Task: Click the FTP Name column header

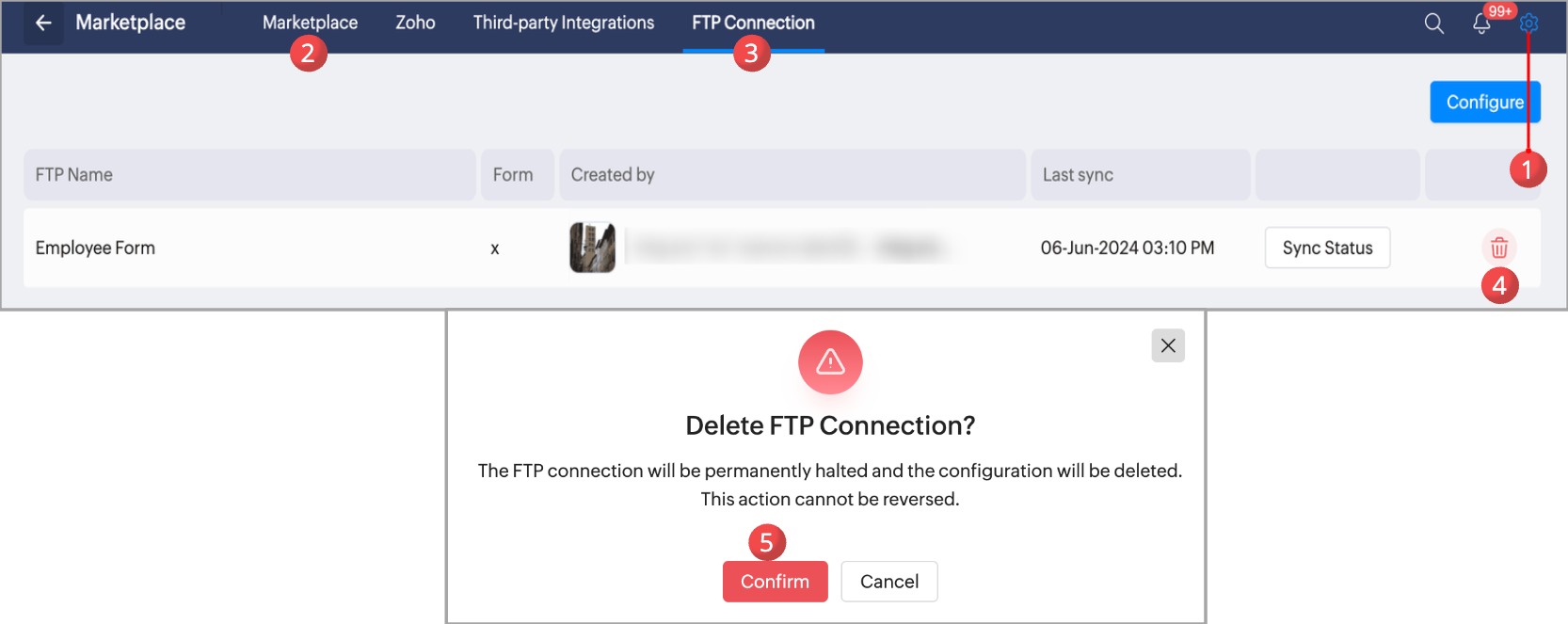Action: [x=74, y=175]
